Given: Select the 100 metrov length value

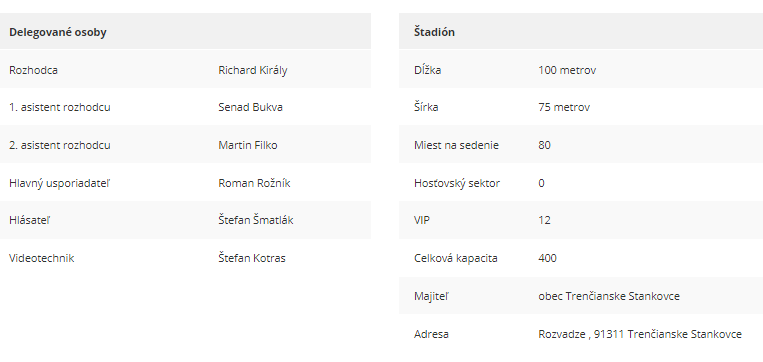Looking at the screenshot, I should click(x=567, y=70).
